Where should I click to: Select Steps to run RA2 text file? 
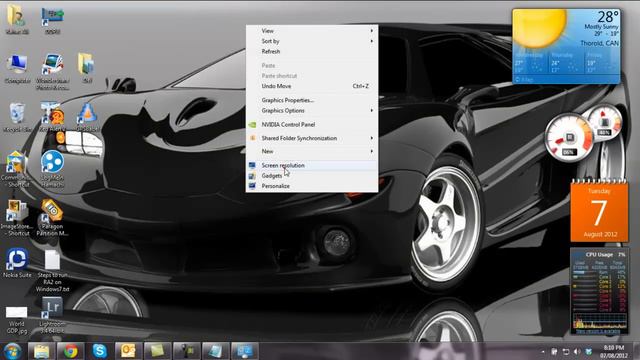point(52,271)
